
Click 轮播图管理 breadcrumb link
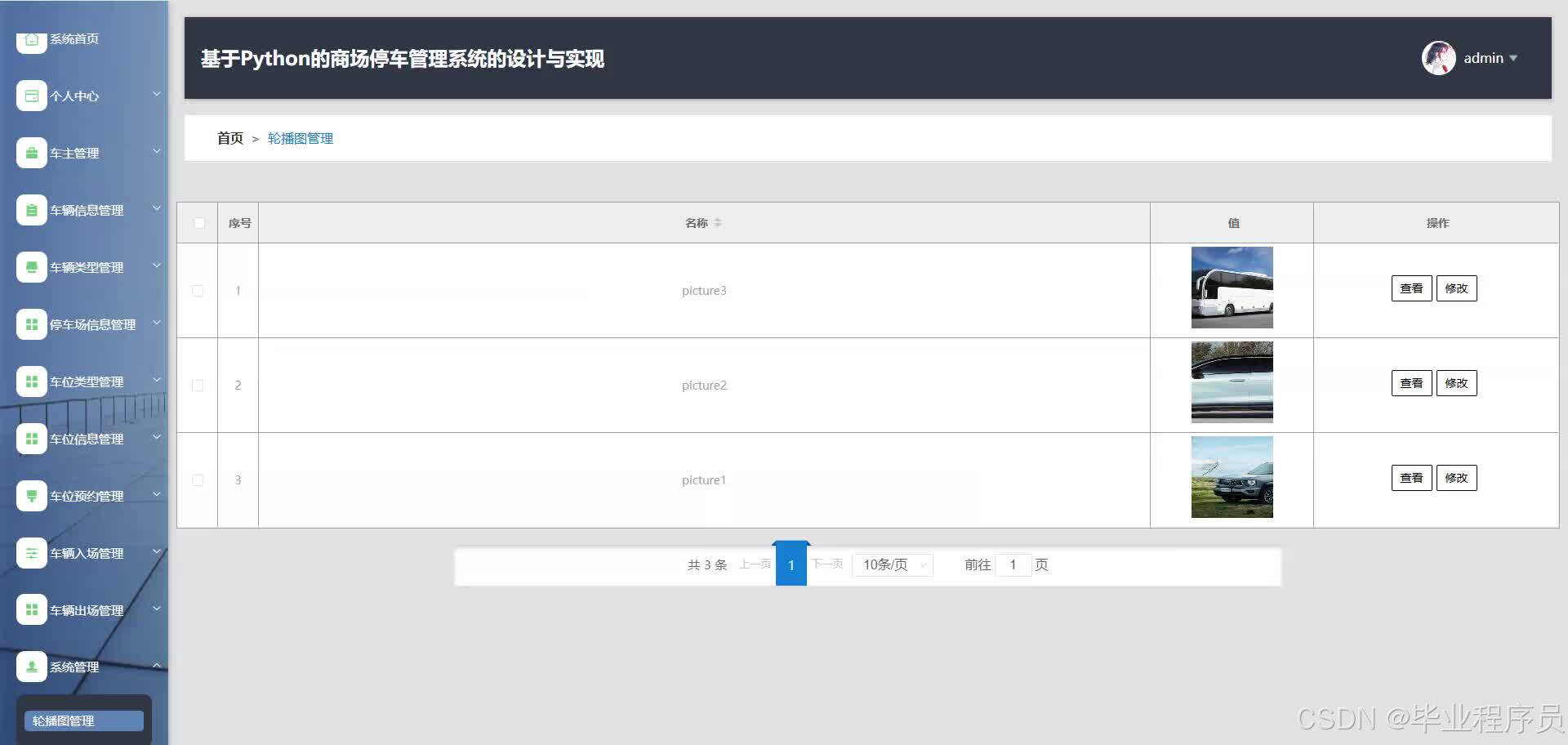(301, 138)
